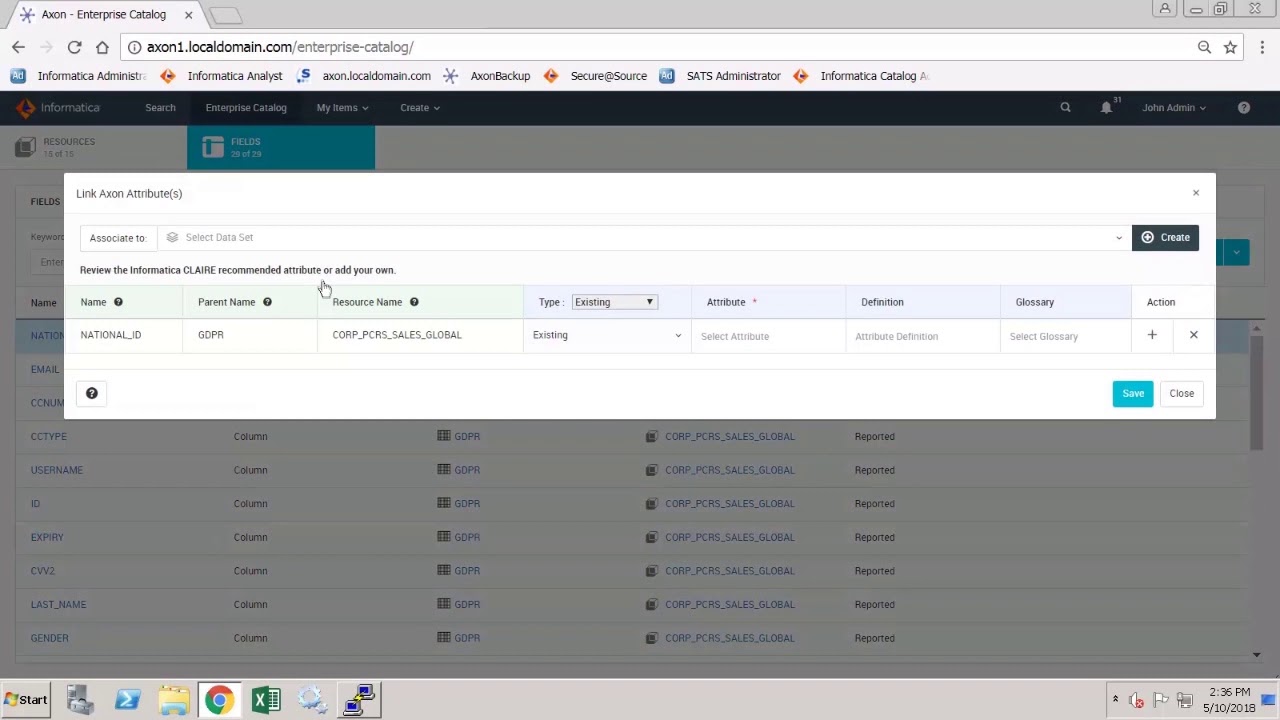Close the Link Axon Attribute dialog

point(1195,193)
